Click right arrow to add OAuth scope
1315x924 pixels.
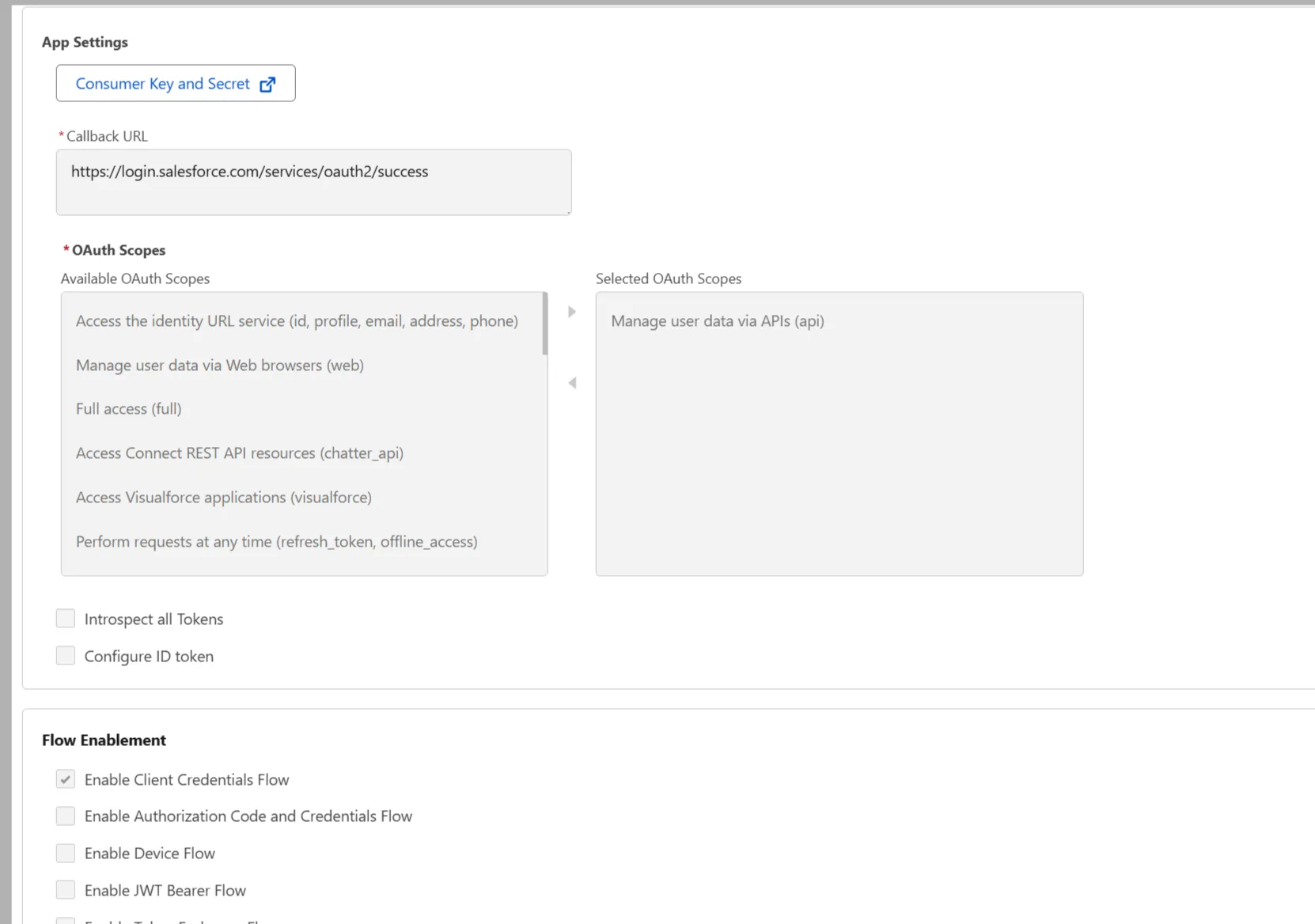(572, 312)
